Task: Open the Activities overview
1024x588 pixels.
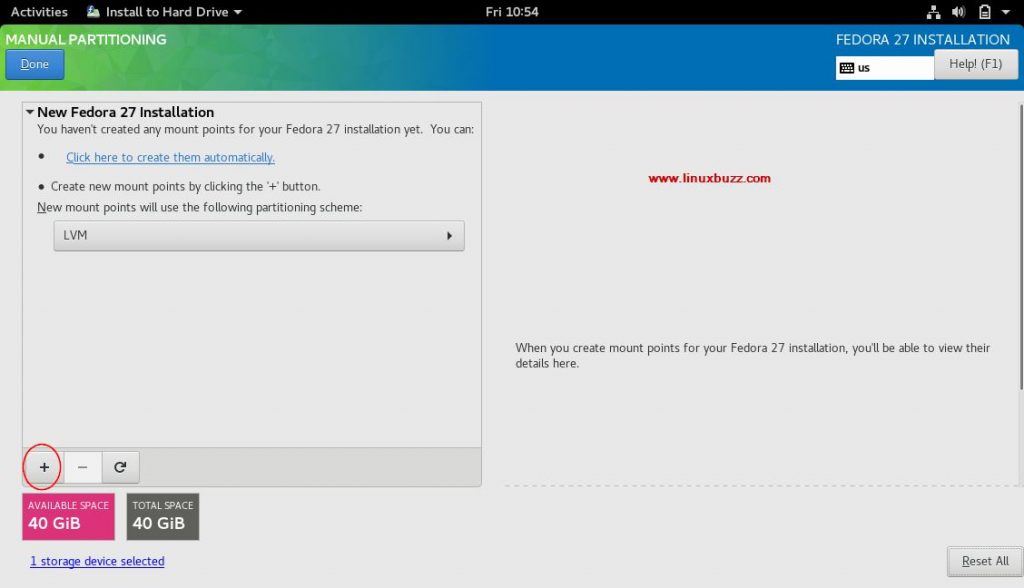Action: pos(39,12)
